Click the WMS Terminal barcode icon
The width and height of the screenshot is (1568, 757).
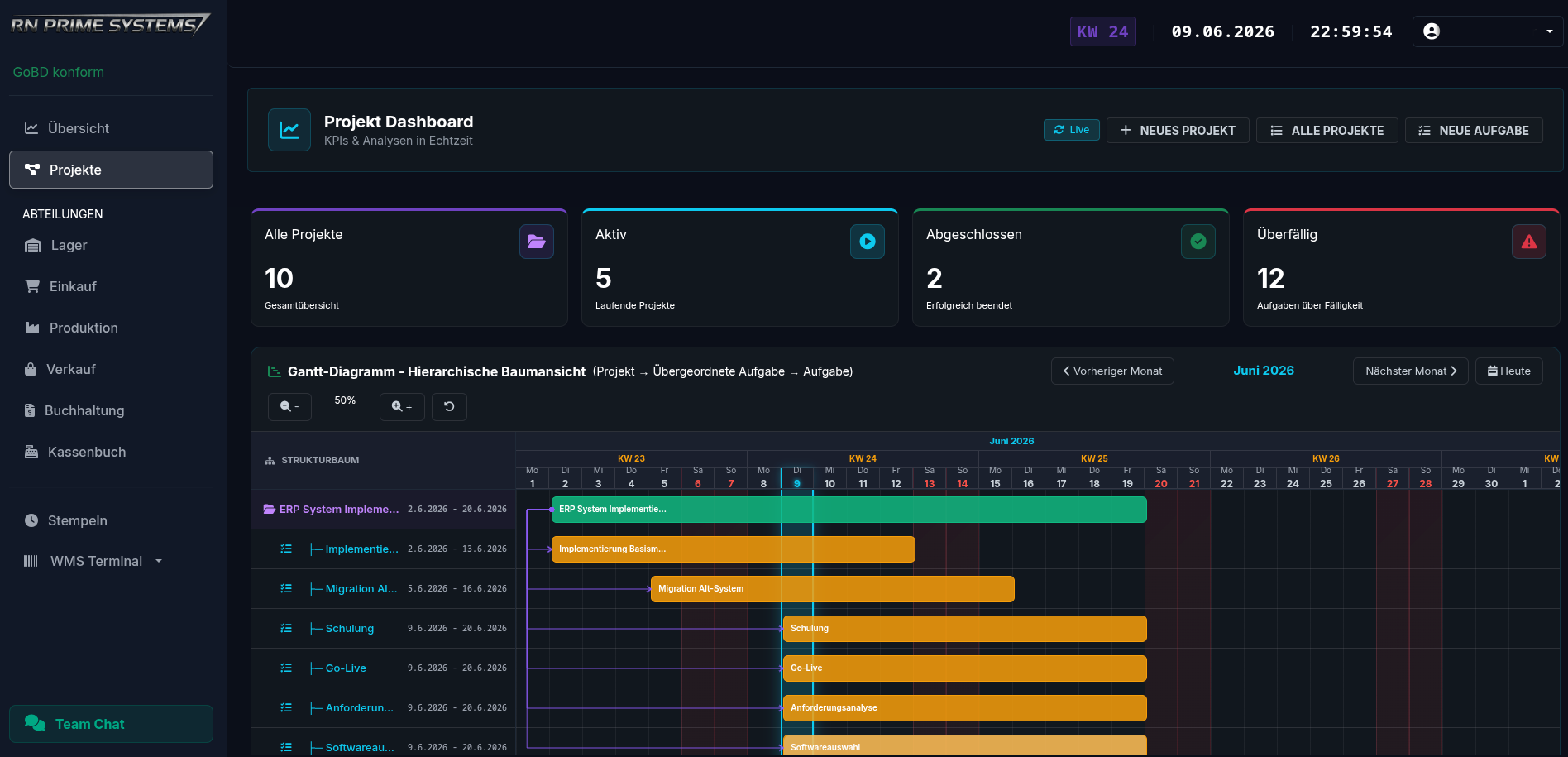pos(31,561)
